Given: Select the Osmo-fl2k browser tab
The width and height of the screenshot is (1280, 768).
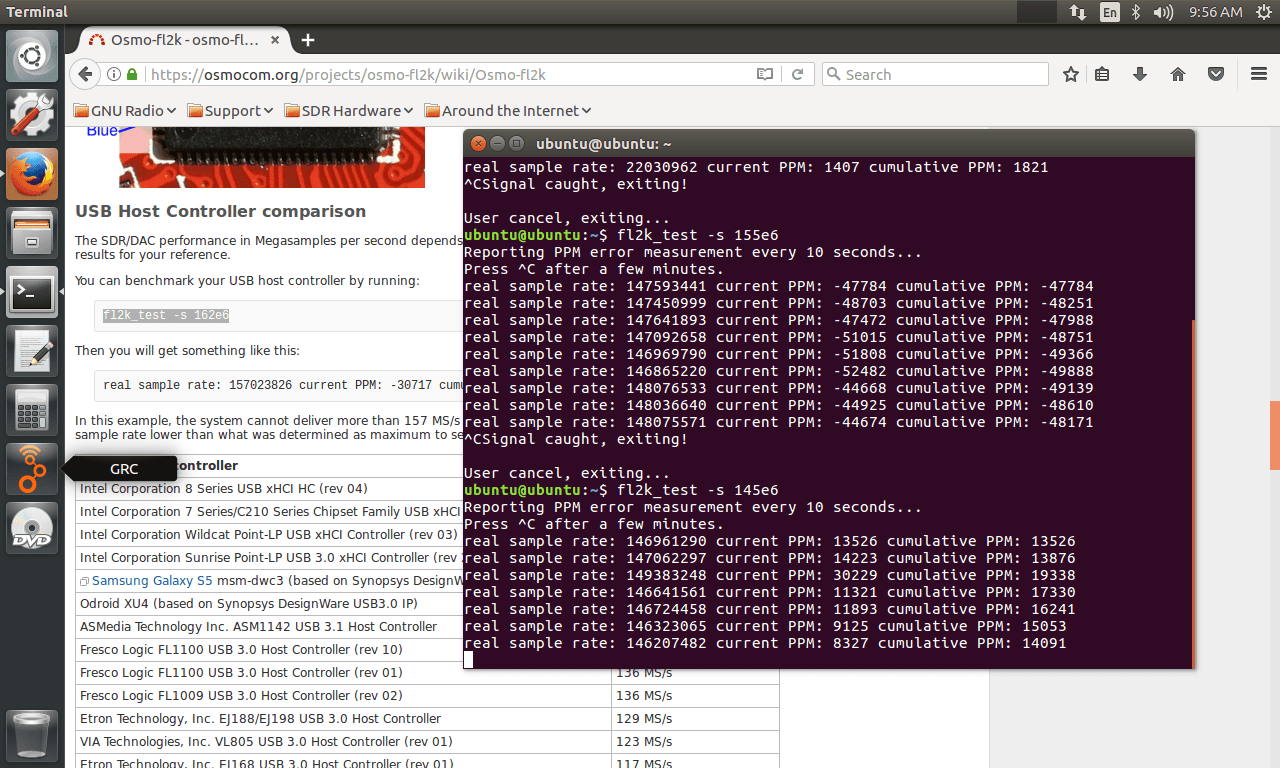Looking at the screenshot, I should tap(184, 40).
